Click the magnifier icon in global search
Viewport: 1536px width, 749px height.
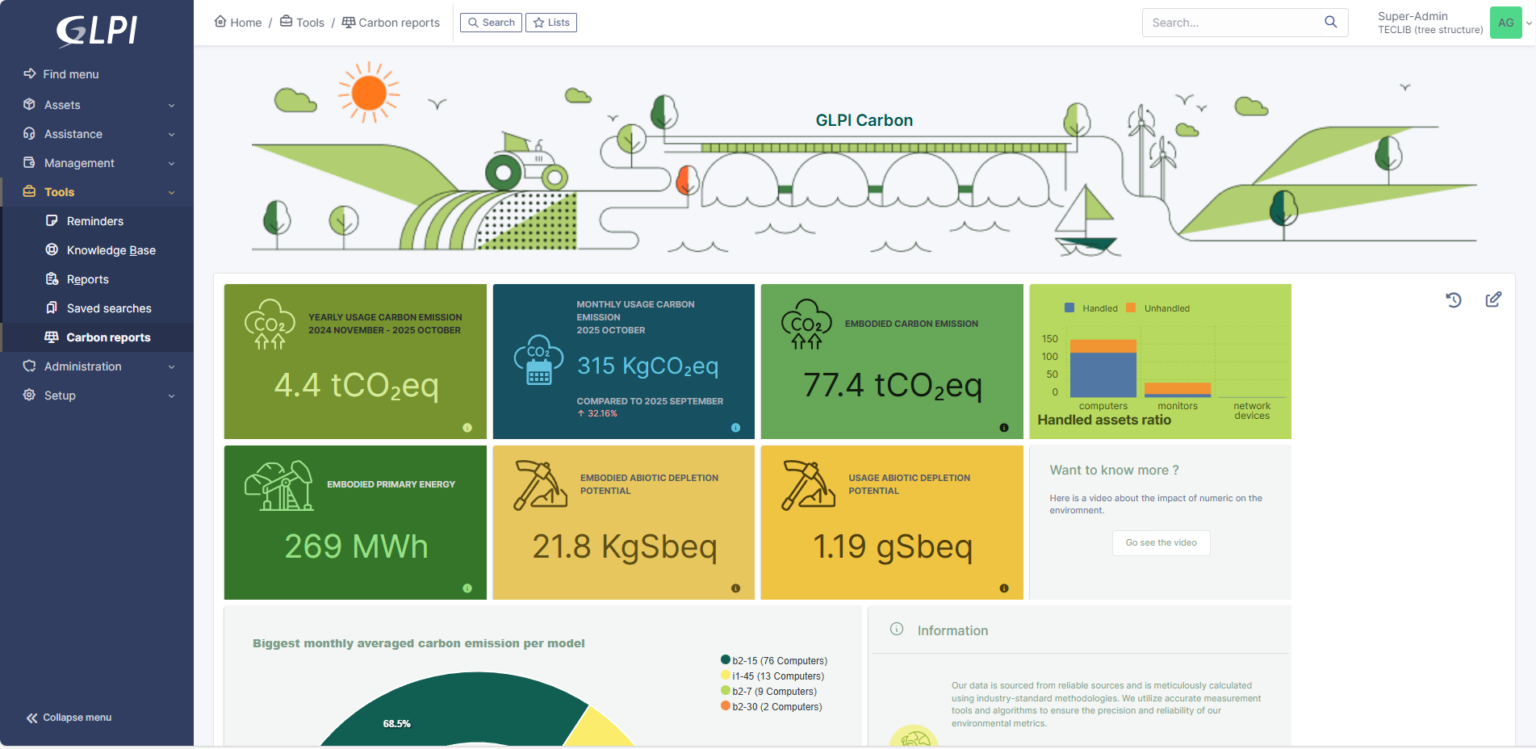click(x=1330, y=22)
